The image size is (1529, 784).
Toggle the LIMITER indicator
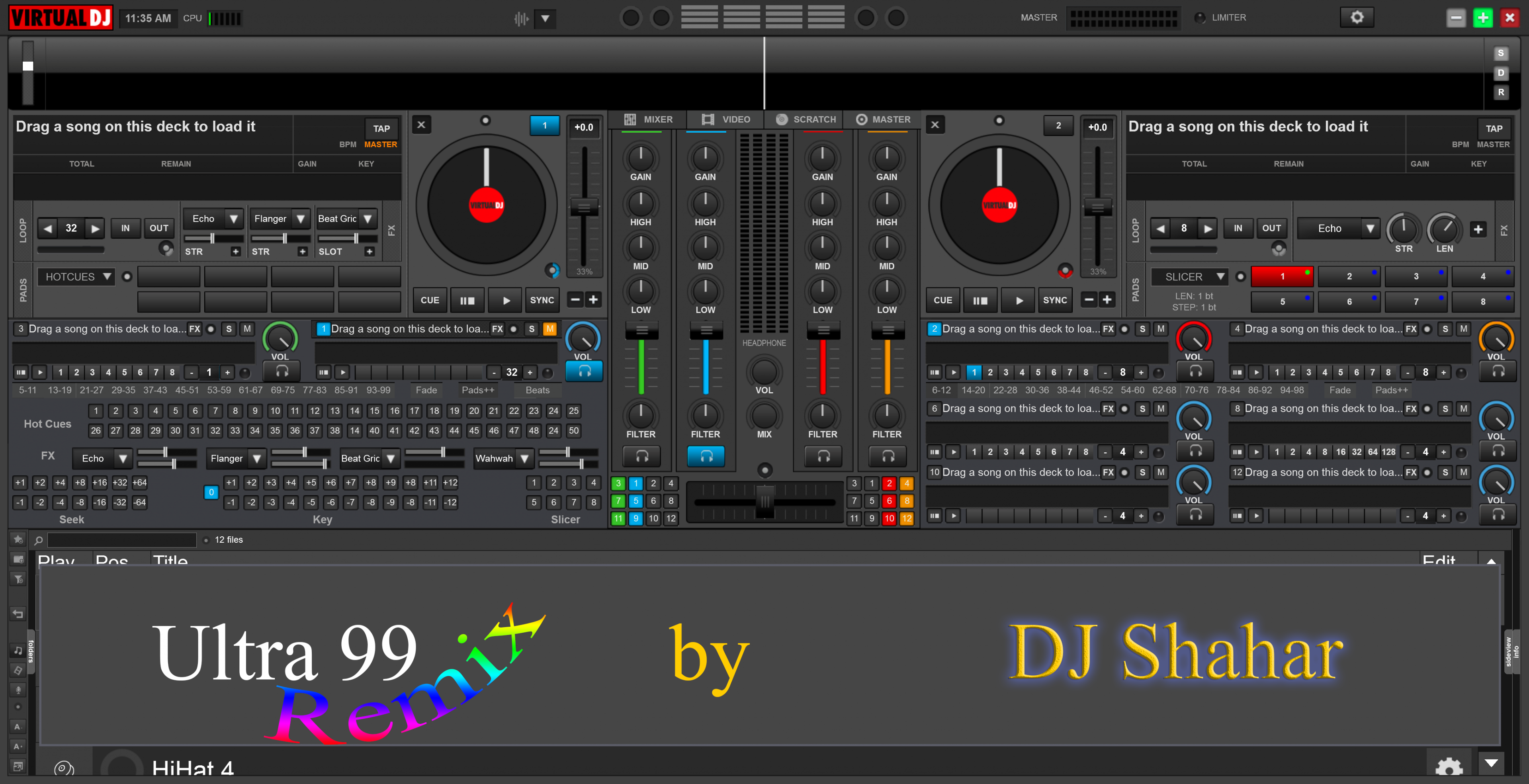[1200, 18]
